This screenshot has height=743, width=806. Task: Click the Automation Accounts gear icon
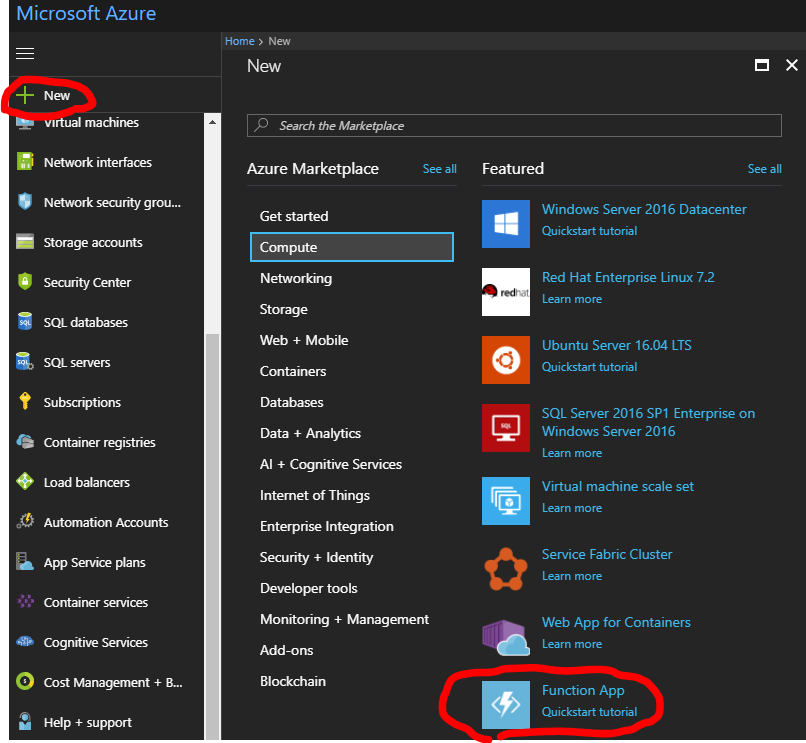(x=25, y=522)
